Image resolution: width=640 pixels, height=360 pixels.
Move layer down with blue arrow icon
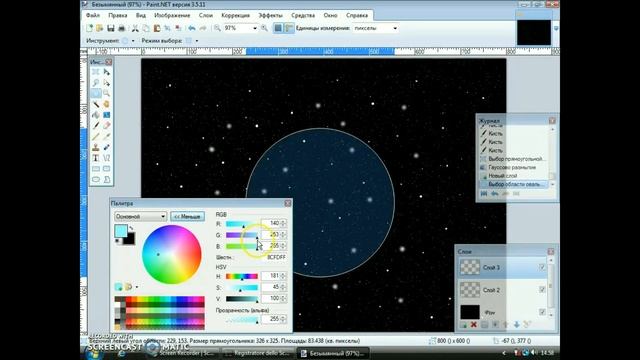point(516,324)
